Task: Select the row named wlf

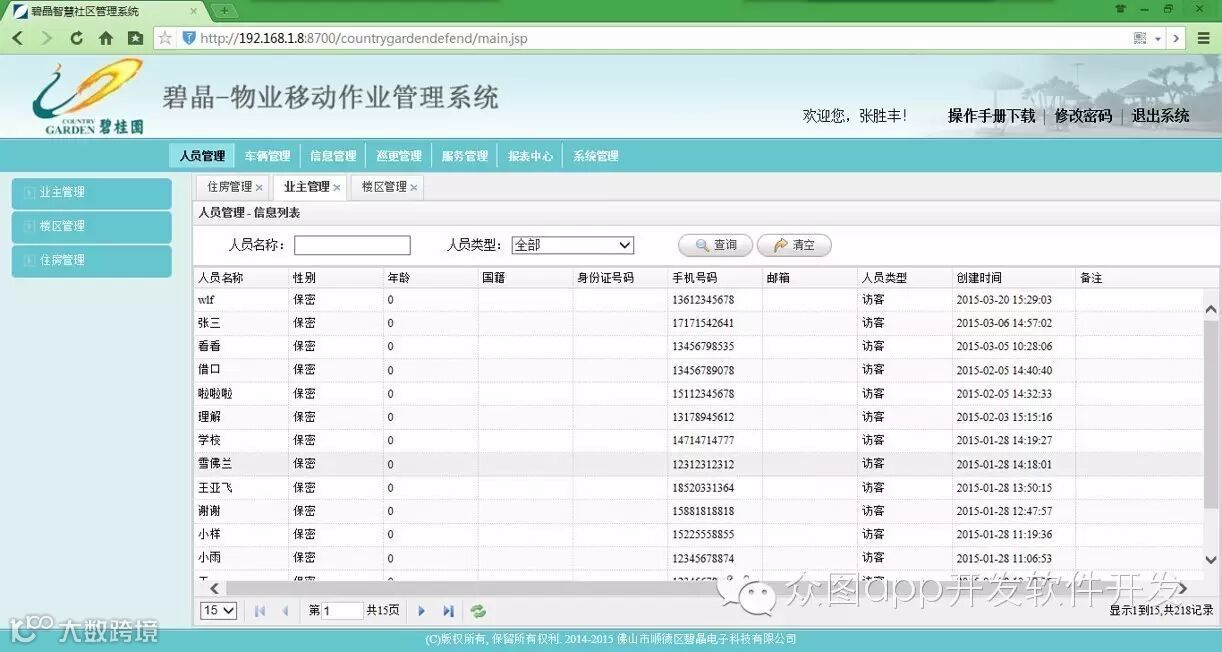Action: tap(698, 300)
